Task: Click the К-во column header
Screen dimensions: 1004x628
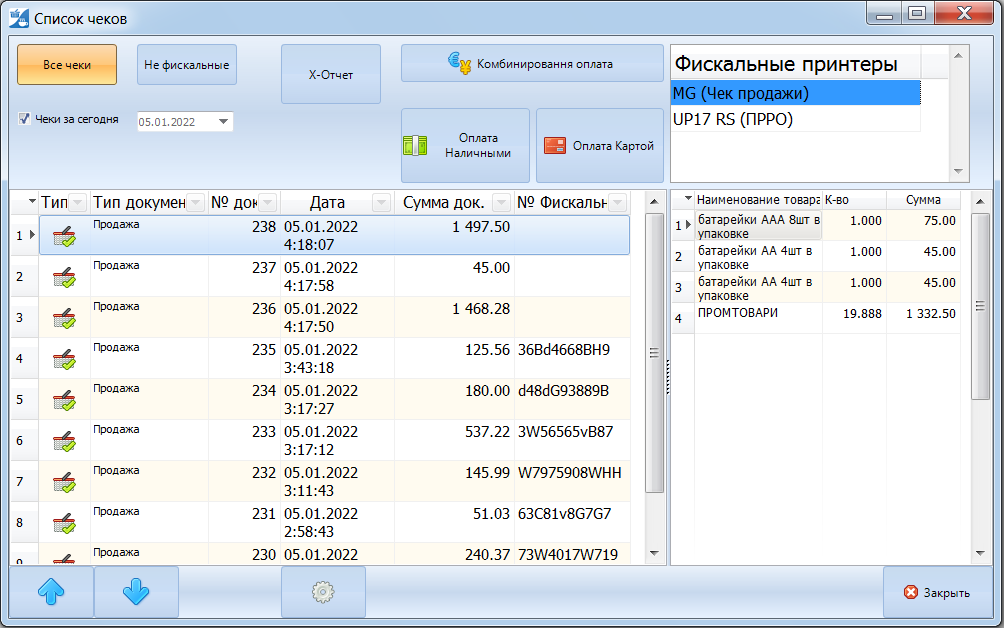Action: [854, 200]
